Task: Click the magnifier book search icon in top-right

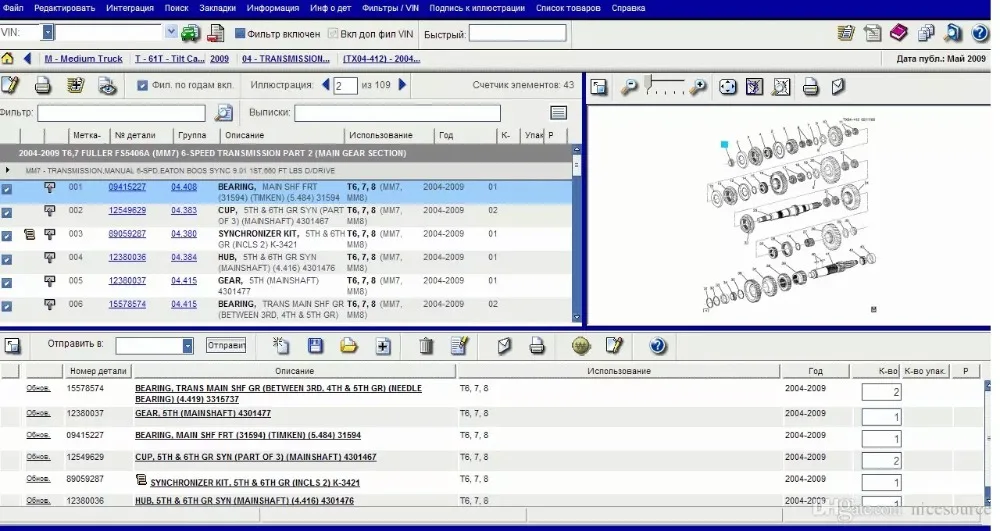Action: (953, 33)
